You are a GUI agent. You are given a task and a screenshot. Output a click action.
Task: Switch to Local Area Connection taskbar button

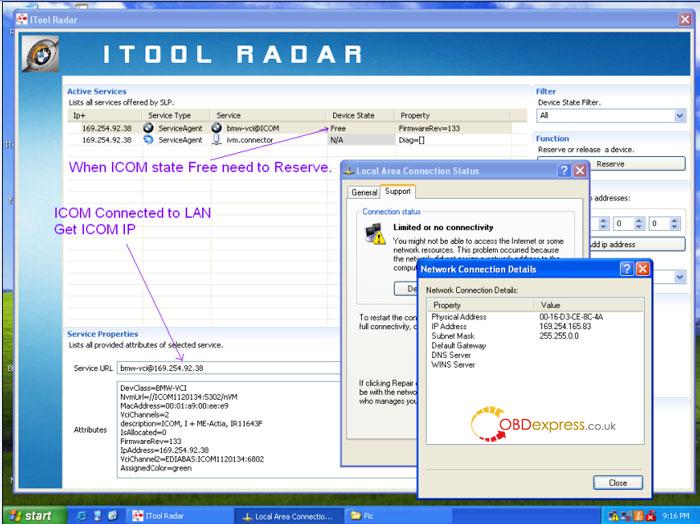[x=289, y=516]
